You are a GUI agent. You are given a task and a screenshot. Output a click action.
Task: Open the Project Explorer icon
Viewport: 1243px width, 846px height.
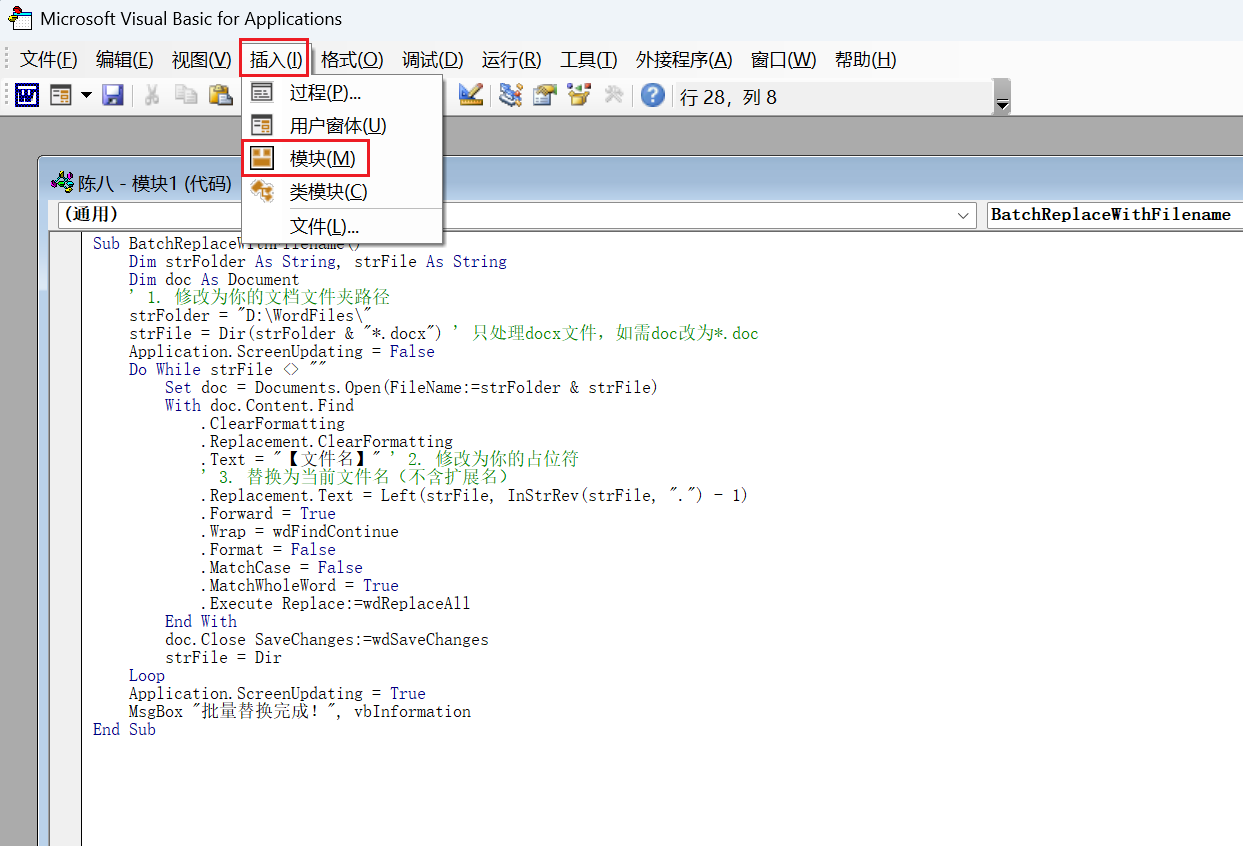511,95
